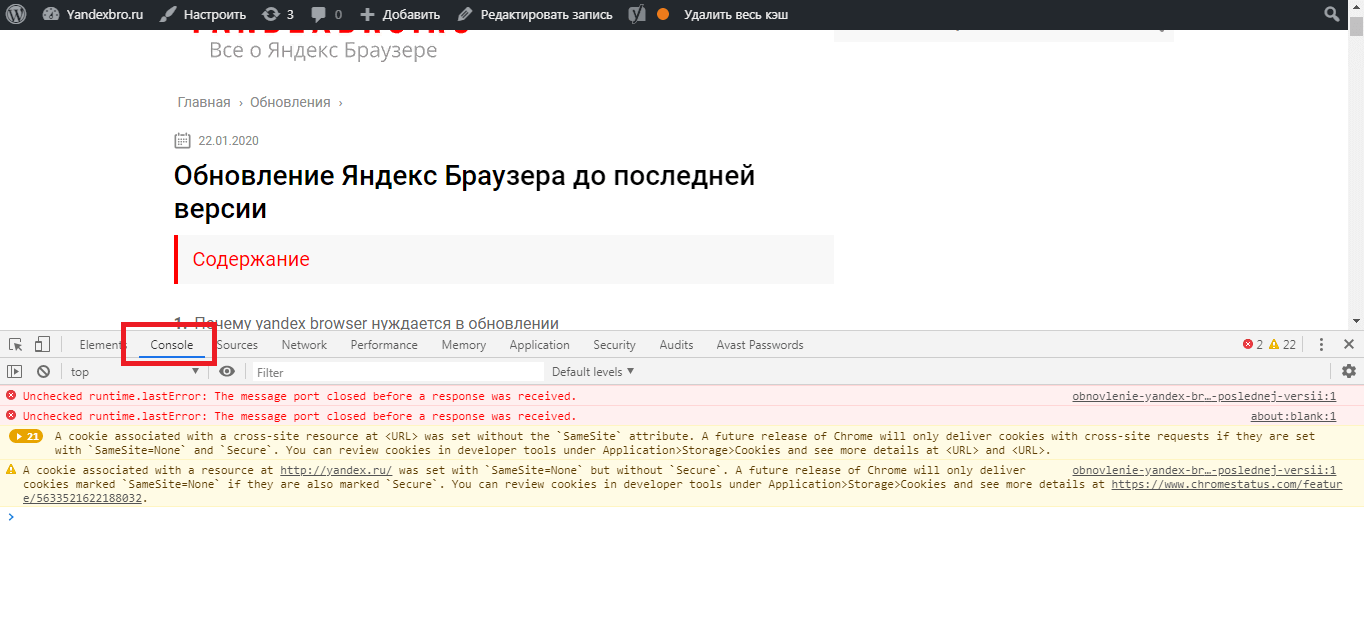Expand the grouped 21 cookie warnings
Screen dimensions: 1364x628
25,436
